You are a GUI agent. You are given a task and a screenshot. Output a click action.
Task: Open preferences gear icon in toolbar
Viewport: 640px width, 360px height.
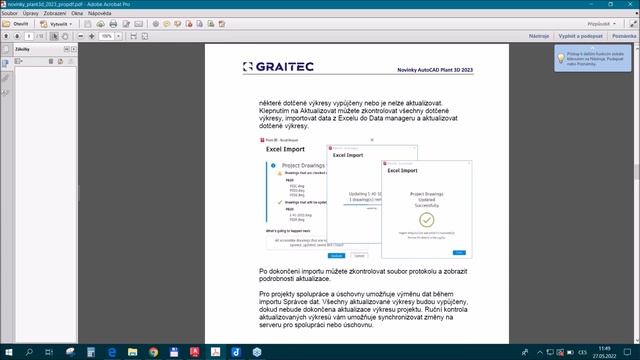tap(156, 24)
